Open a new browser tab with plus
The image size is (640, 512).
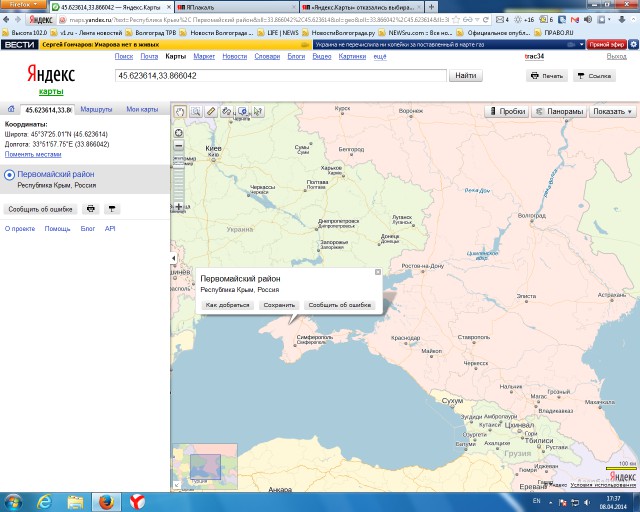[x=431, y=7]
